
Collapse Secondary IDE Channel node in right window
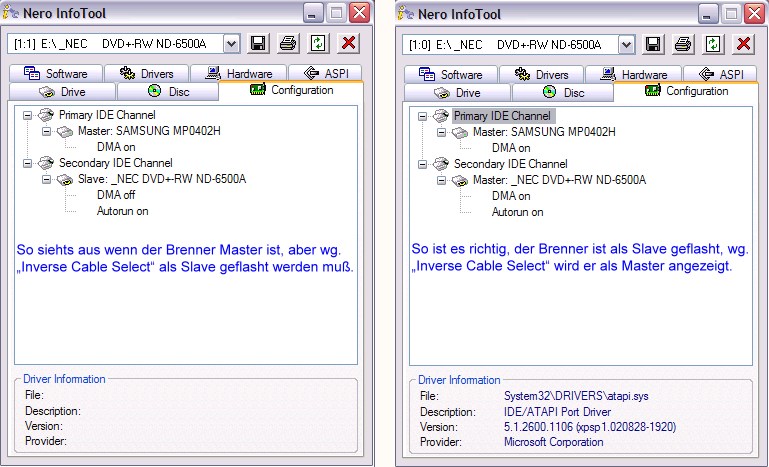(422, 164)
